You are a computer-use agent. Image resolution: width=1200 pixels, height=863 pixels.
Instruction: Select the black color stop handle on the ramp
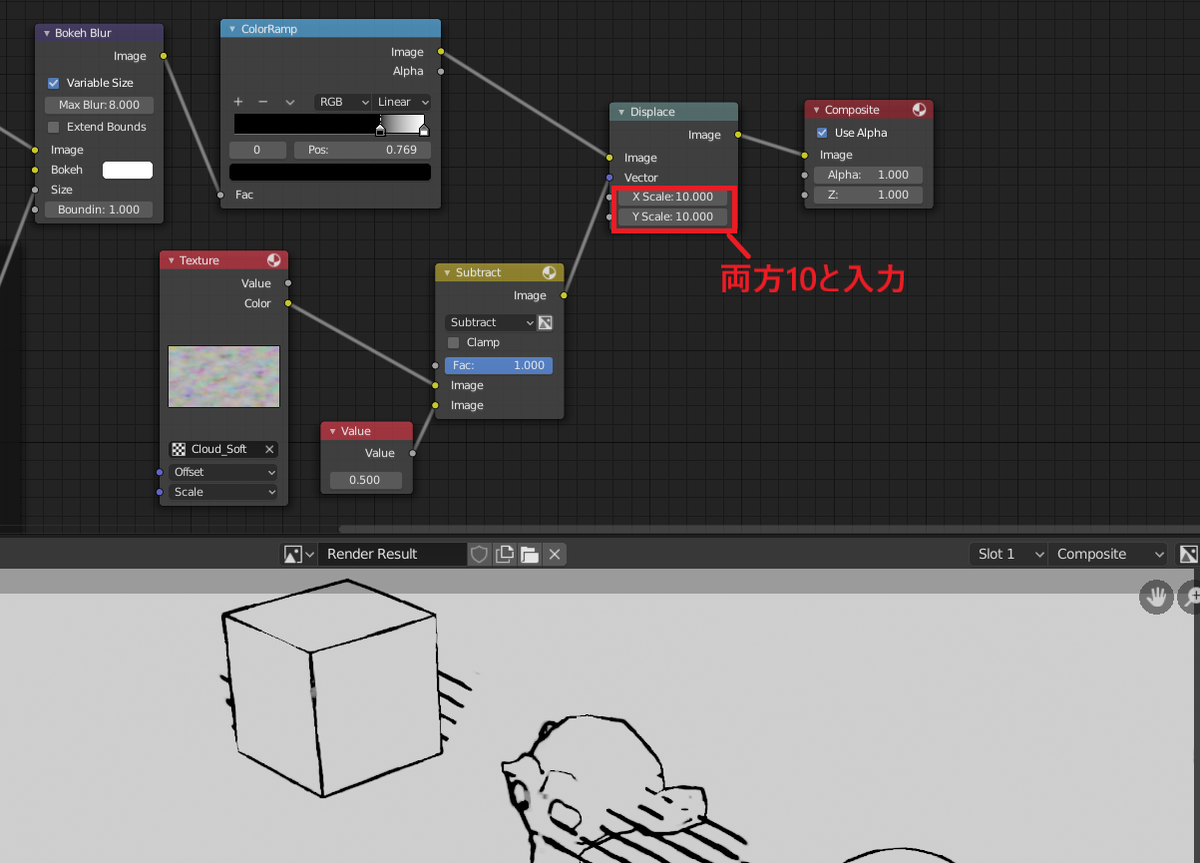pos(380,130)
